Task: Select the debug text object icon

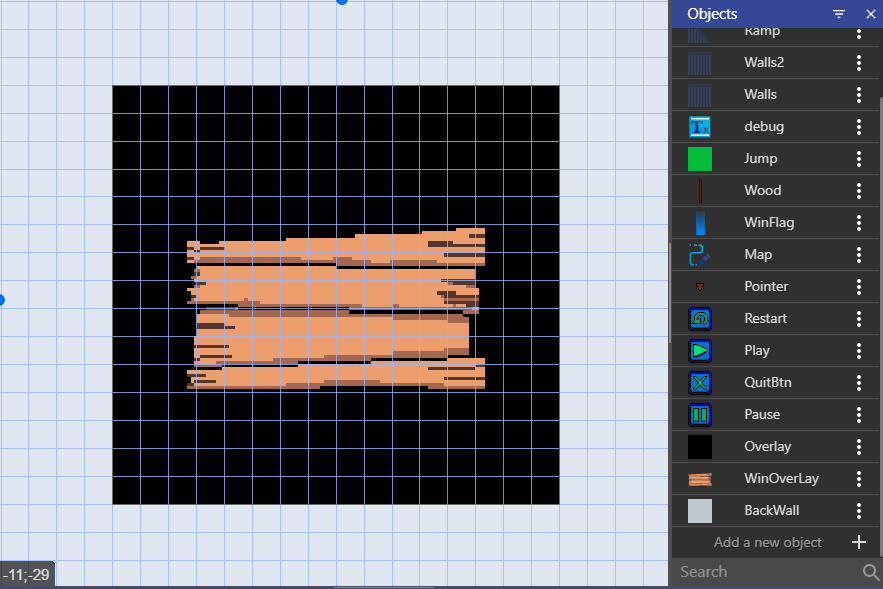Action: (x=700, y=127)
